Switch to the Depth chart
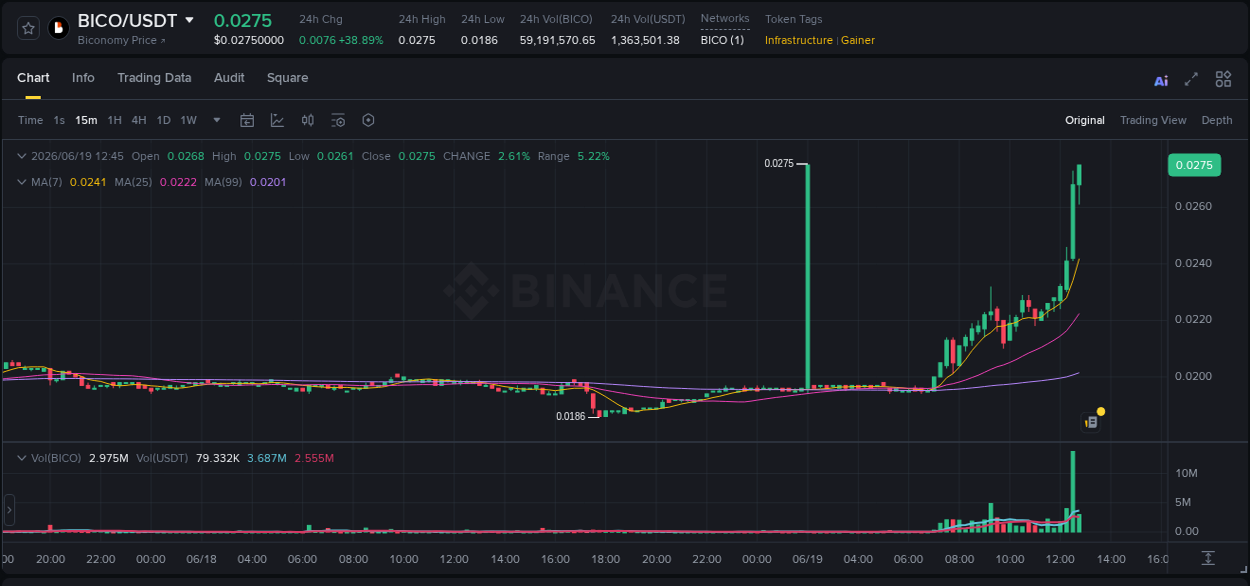This screenshot has width=1250, height=586. 1217,120
